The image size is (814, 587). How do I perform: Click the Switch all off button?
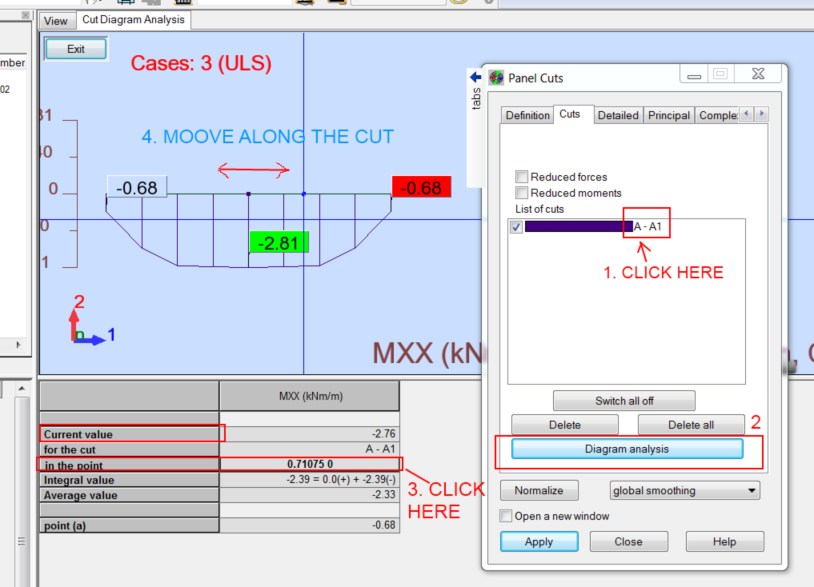coord(624,401)
